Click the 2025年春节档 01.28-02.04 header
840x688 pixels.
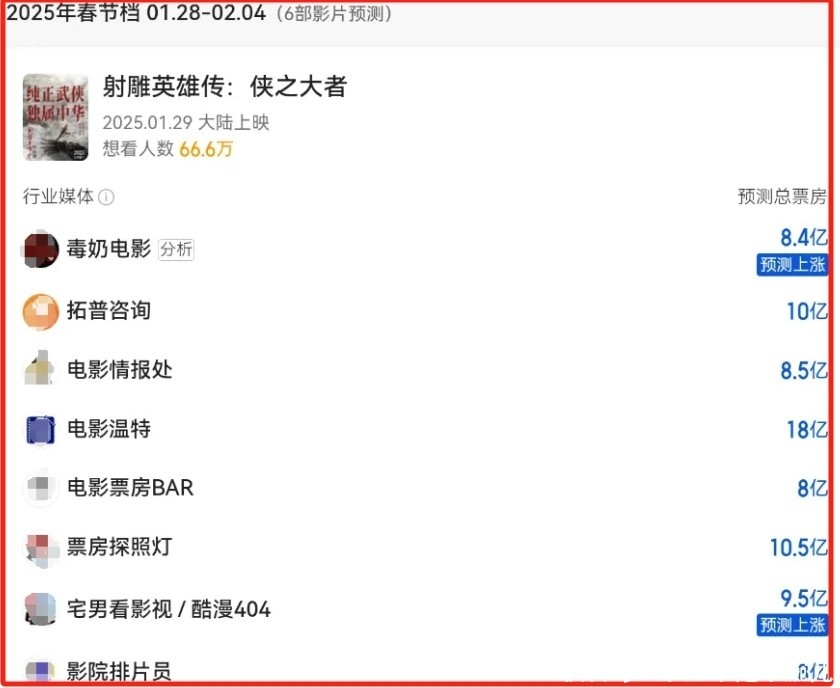pyautogui.click(x=136, y=13)
